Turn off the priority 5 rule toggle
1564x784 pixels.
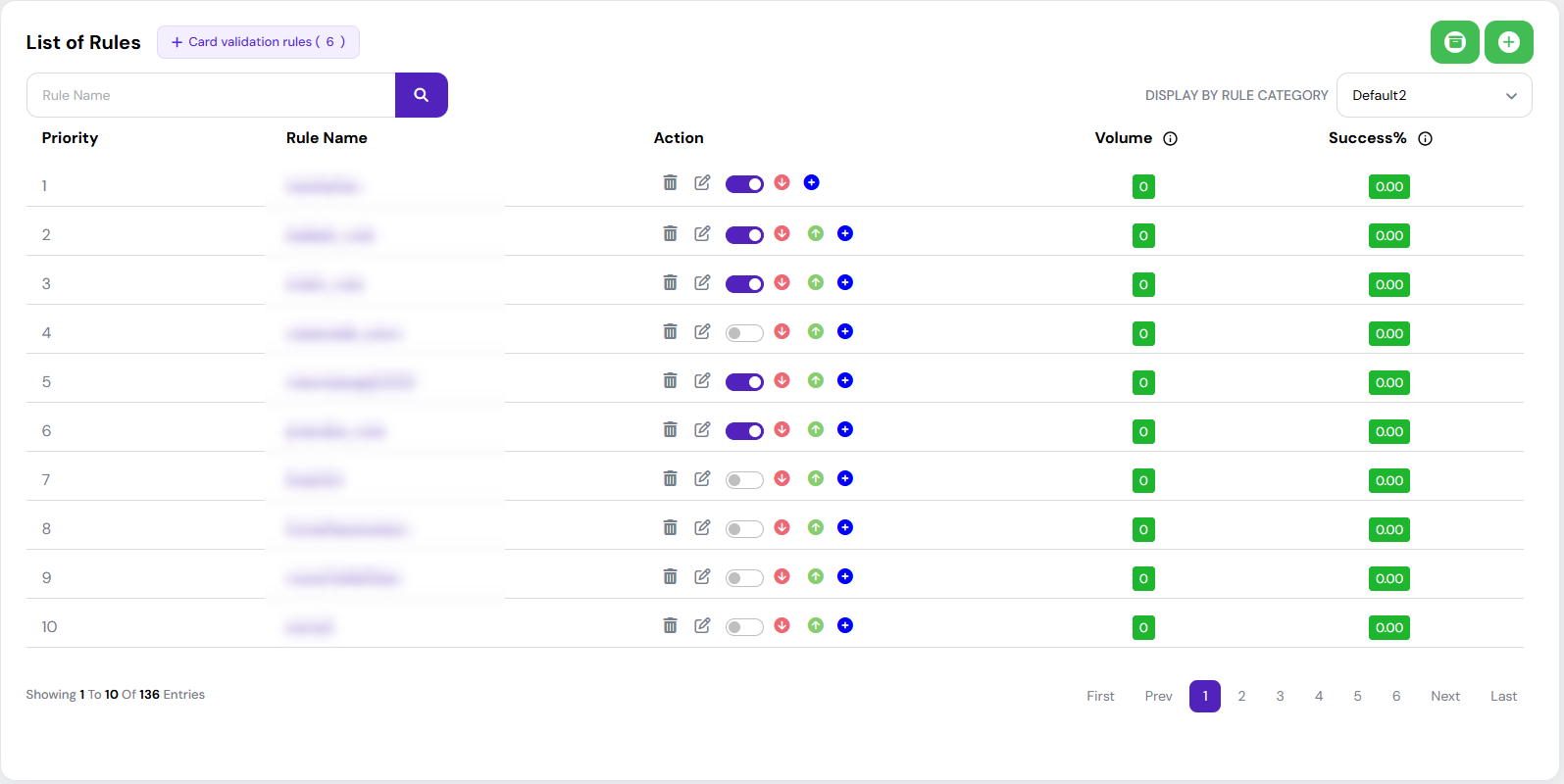pos(744,382)
